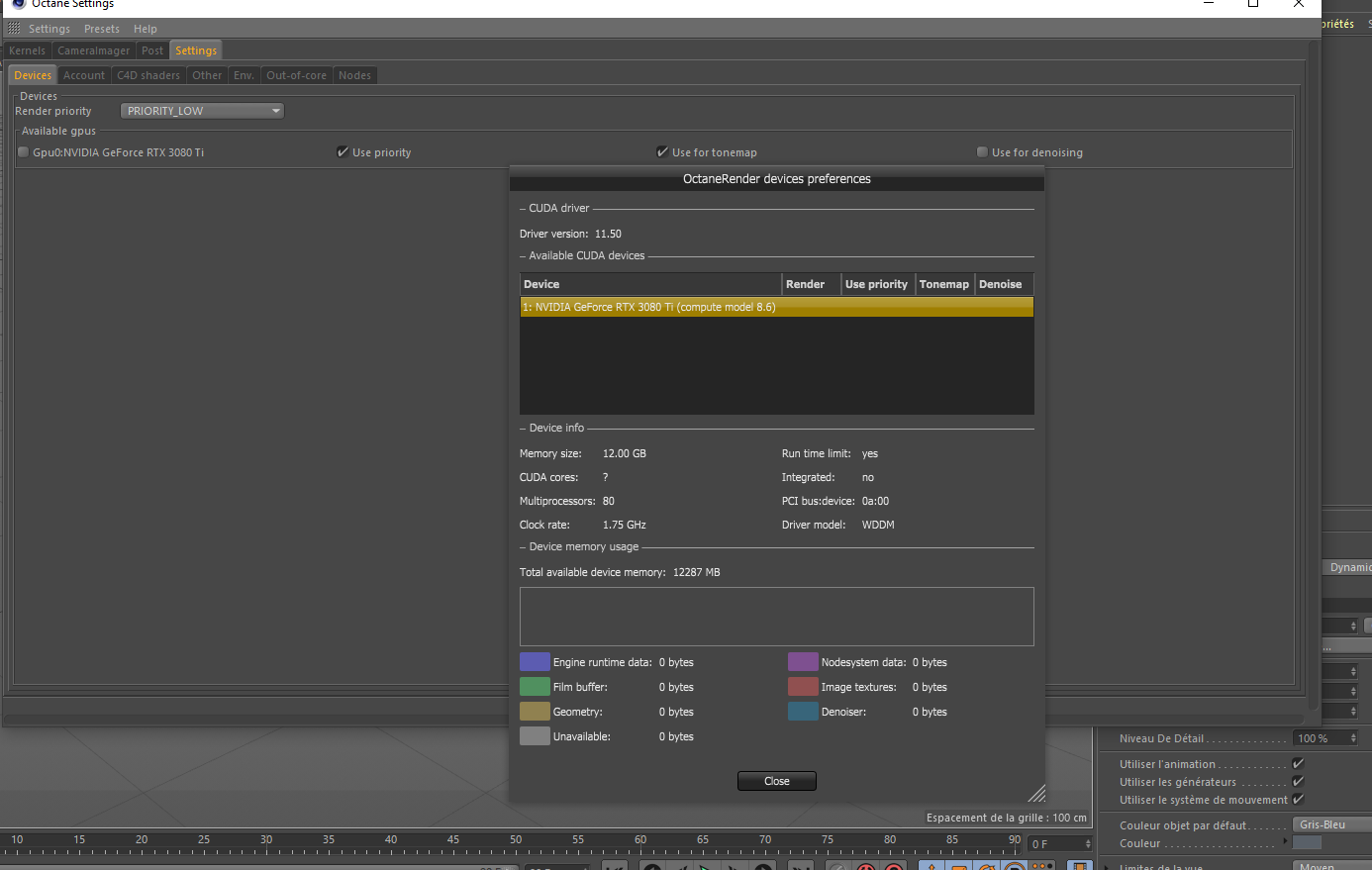Click the Multiprocessors value 80
The image size is (1372, 870).
609,501
